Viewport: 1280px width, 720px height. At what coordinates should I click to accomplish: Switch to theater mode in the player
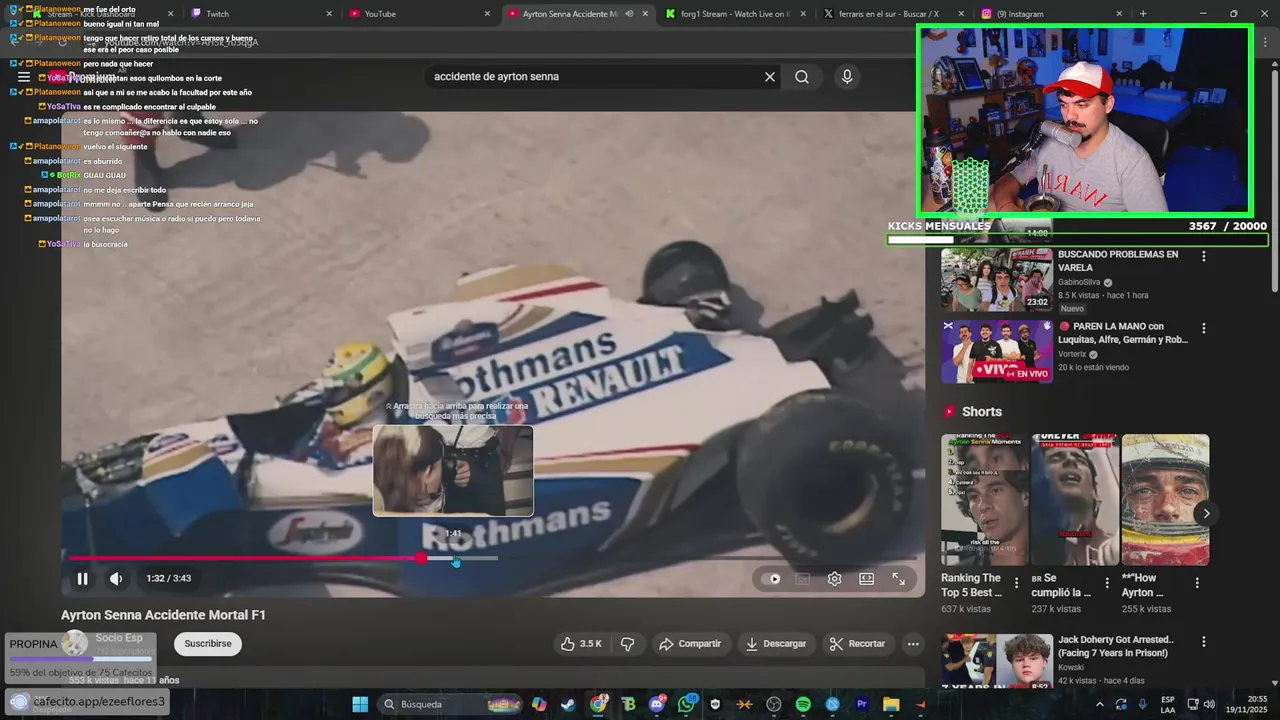(866, 578)
